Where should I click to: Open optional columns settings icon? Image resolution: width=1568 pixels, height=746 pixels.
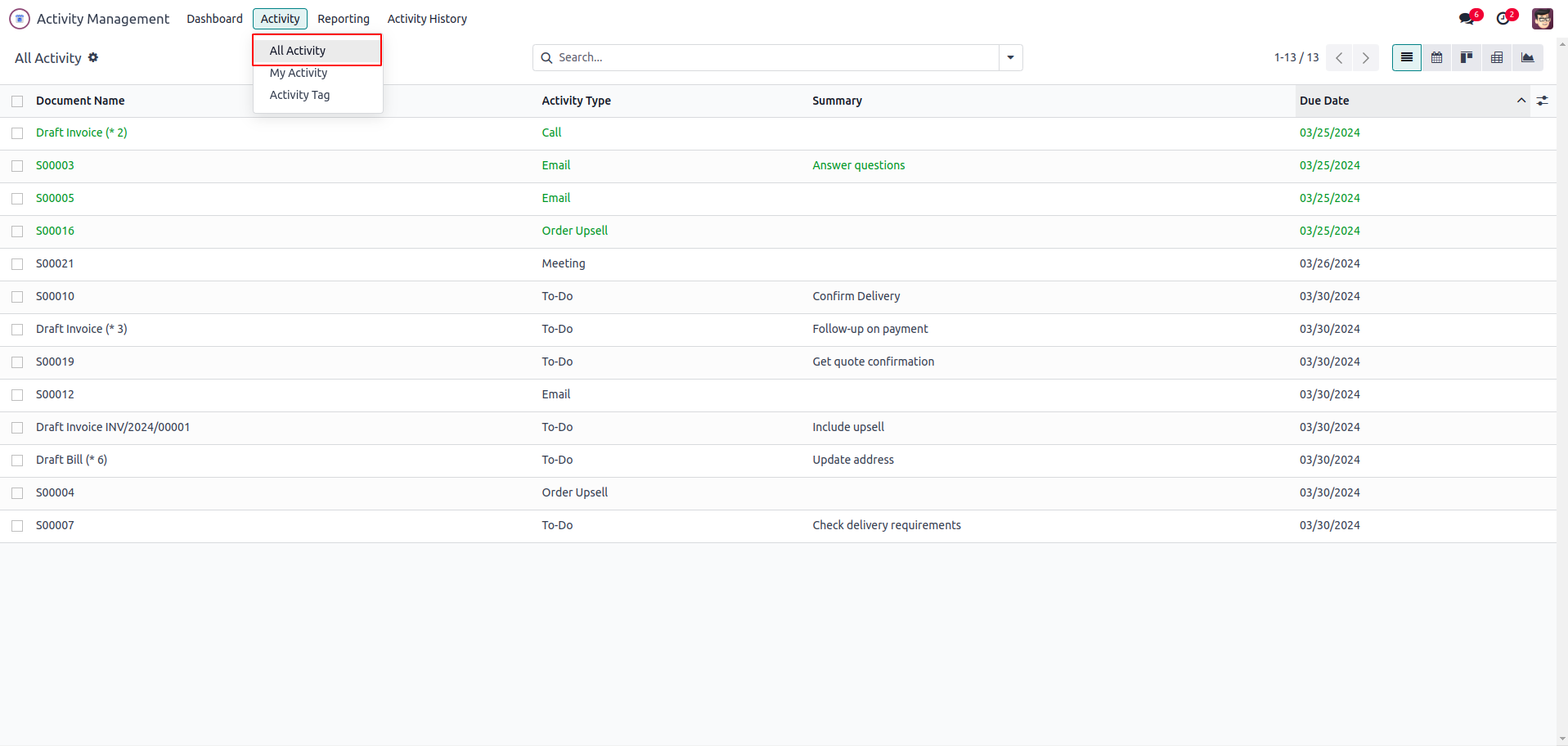(x=1542, y=101)
